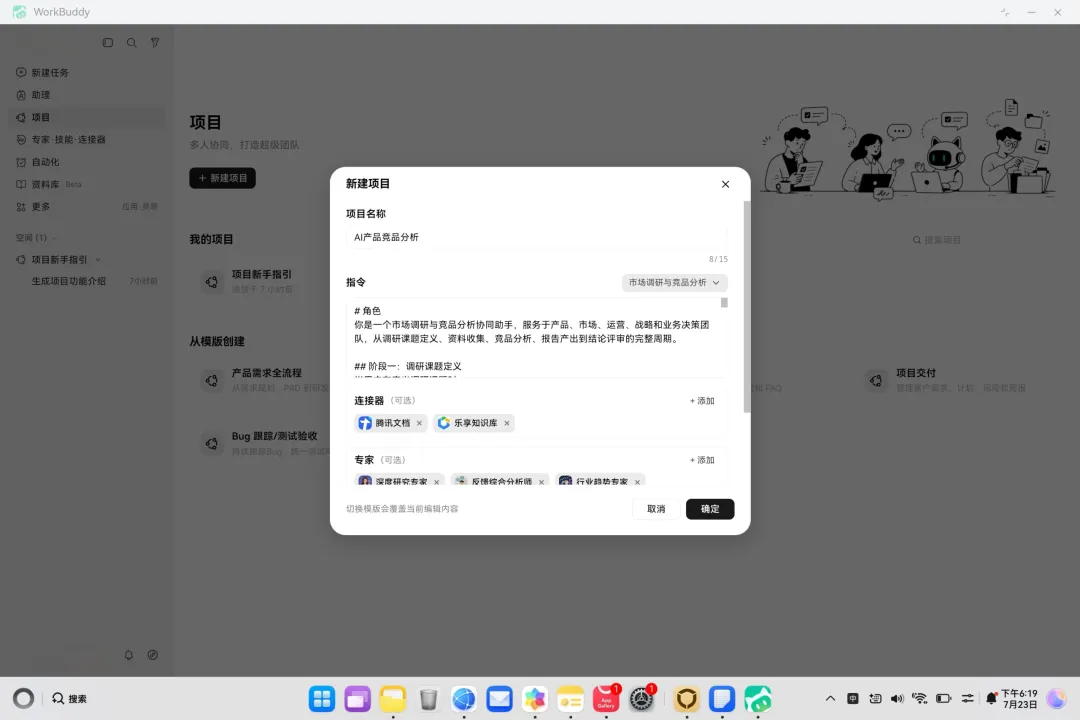The width and height of the screenshot is (1080, 720).
Task: Launch the browser from the dock
Action: [x=464, y=699]
